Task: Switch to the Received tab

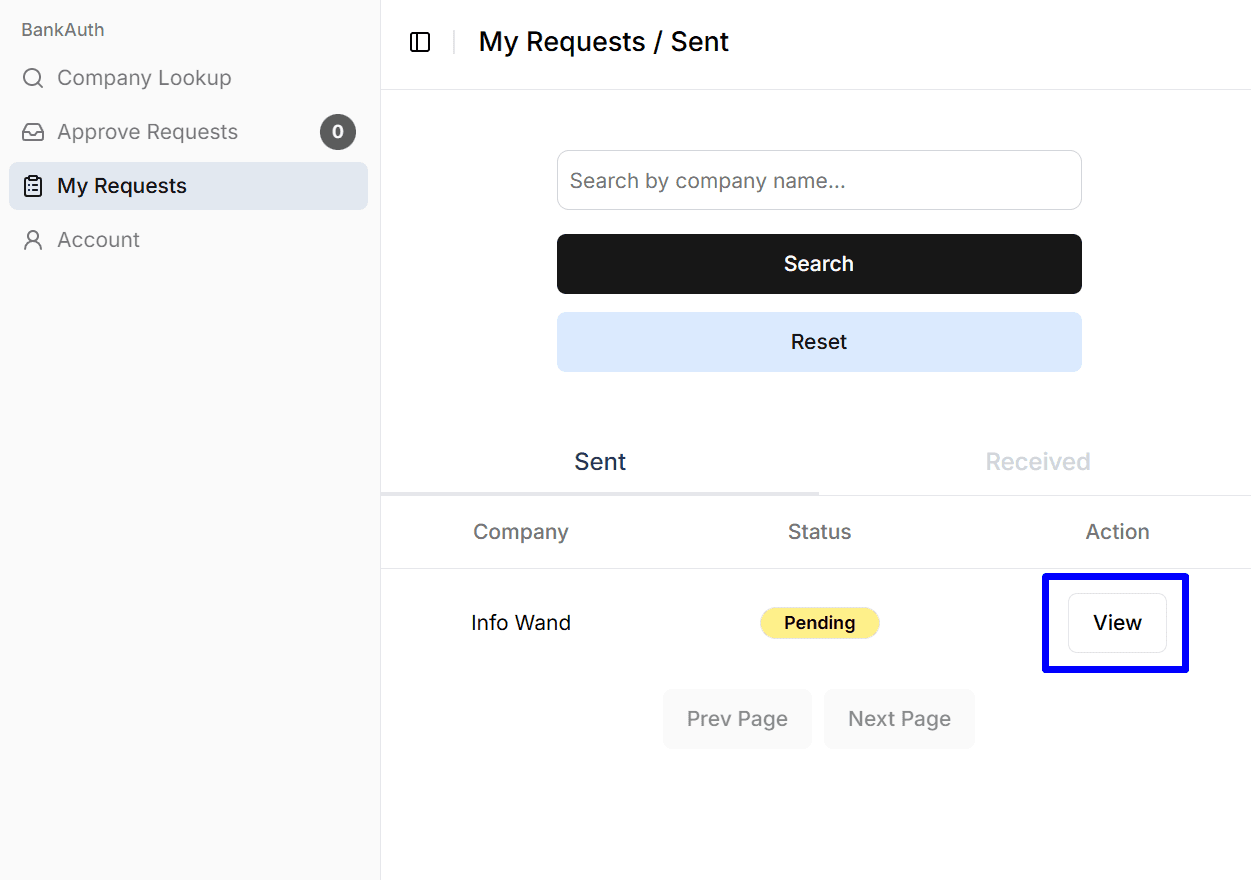Action: pyautogui.click(x=1037, y=462)
